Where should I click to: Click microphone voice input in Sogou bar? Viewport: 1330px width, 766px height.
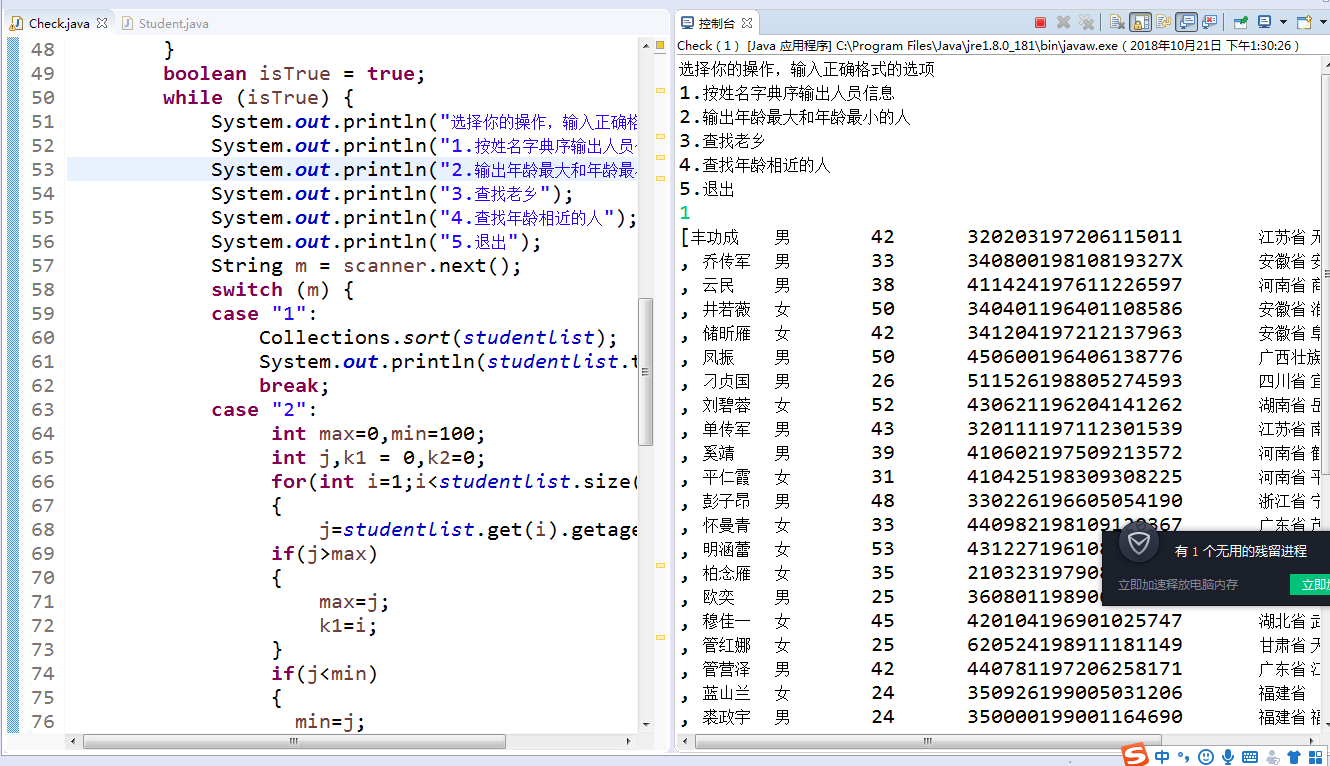[x=1227, y=757]
